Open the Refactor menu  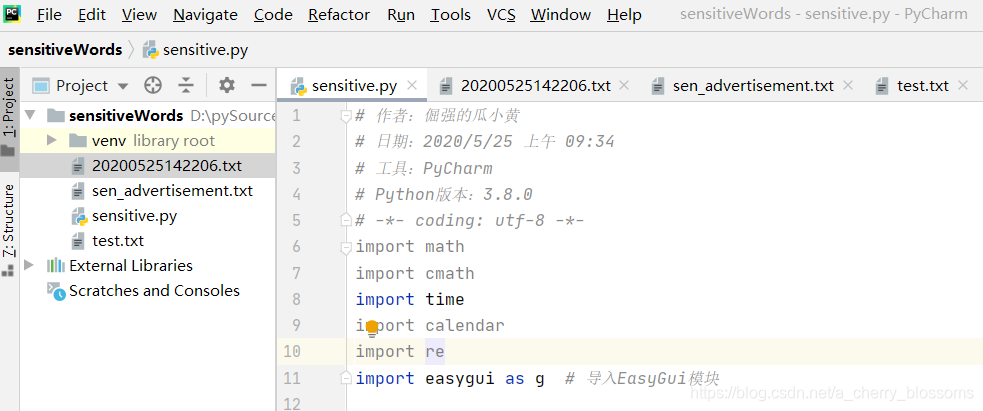coord(338,15)
